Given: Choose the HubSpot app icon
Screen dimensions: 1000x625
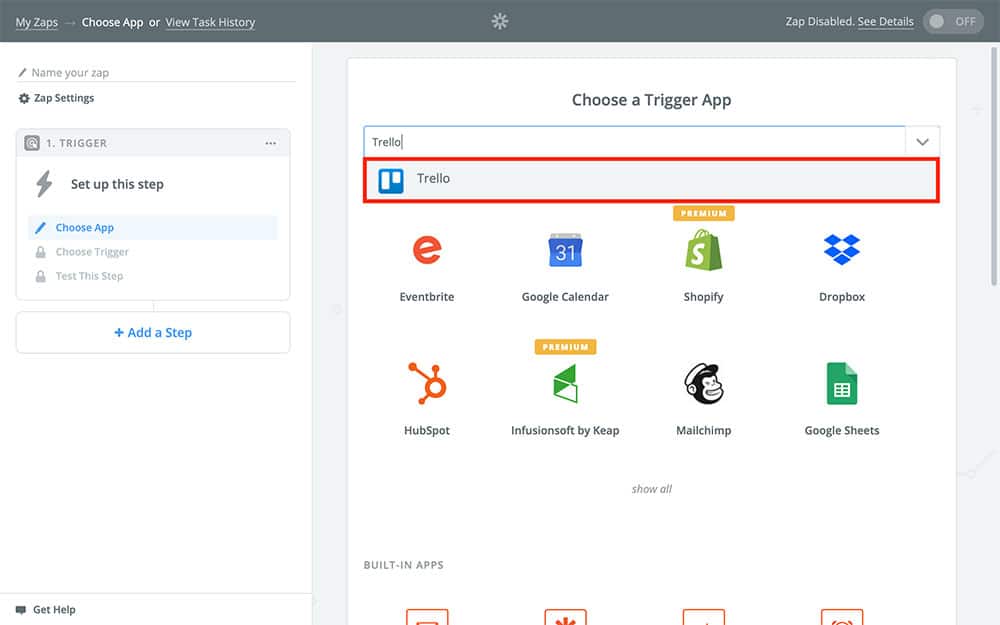Looking at the screenshot, I should tap(427, 384).
